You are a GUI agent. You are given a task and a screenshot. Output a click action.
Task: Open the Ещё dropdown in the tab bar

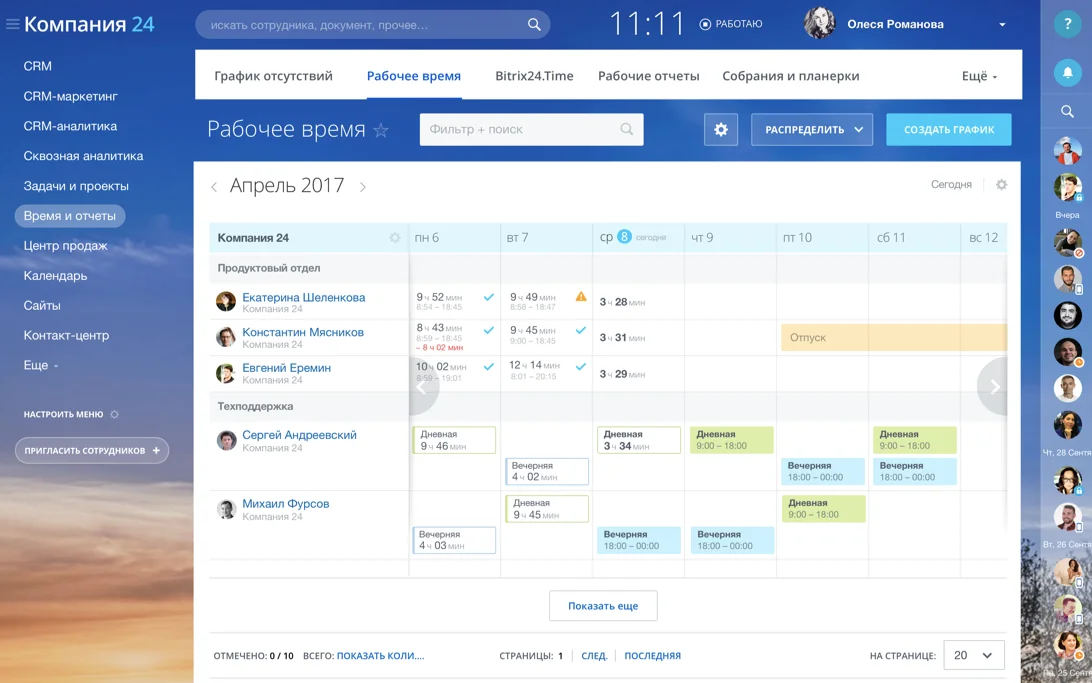click(979, 76)
